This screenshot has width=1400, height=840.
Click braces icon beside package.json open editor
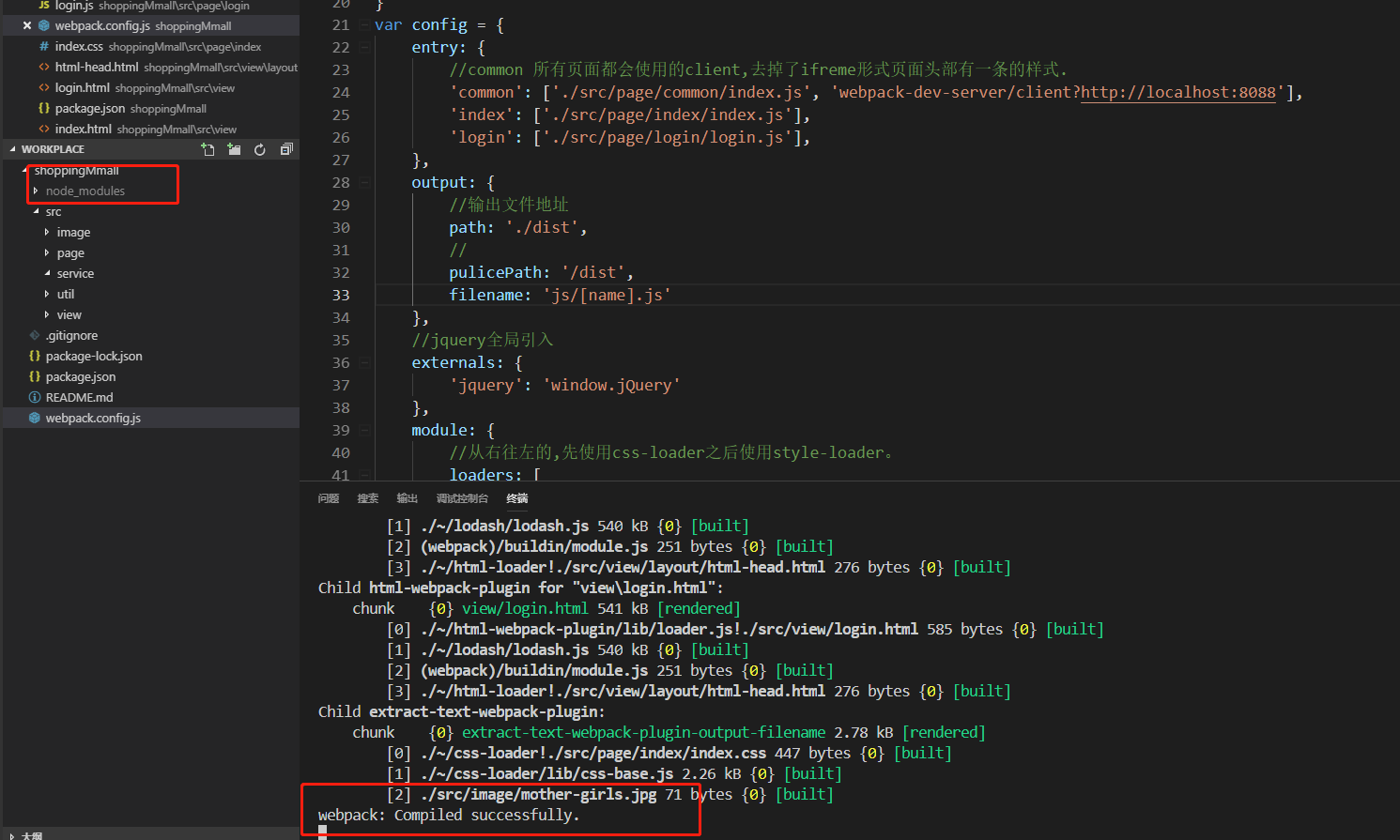pos(44,108)
